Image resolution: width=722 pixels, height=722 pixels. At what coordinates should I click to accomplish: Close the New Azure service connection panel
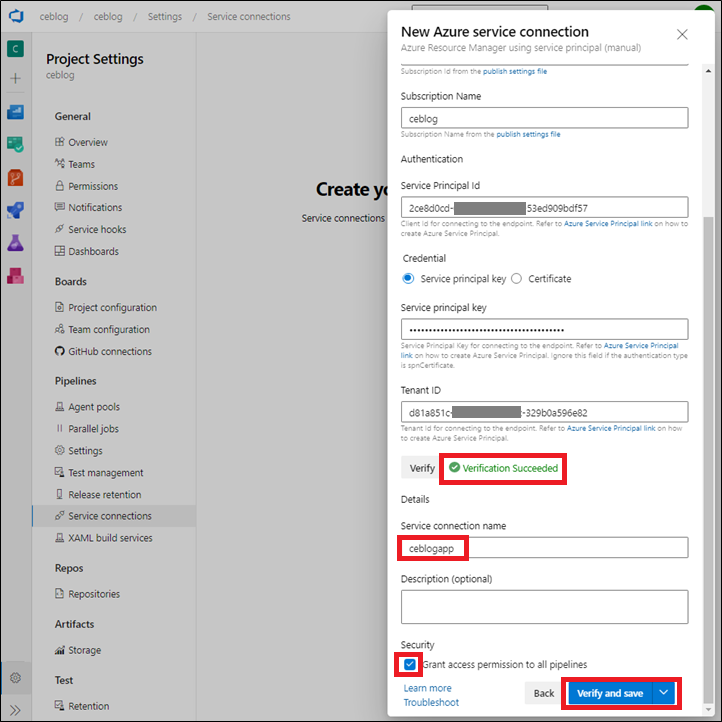click(682, 35)
